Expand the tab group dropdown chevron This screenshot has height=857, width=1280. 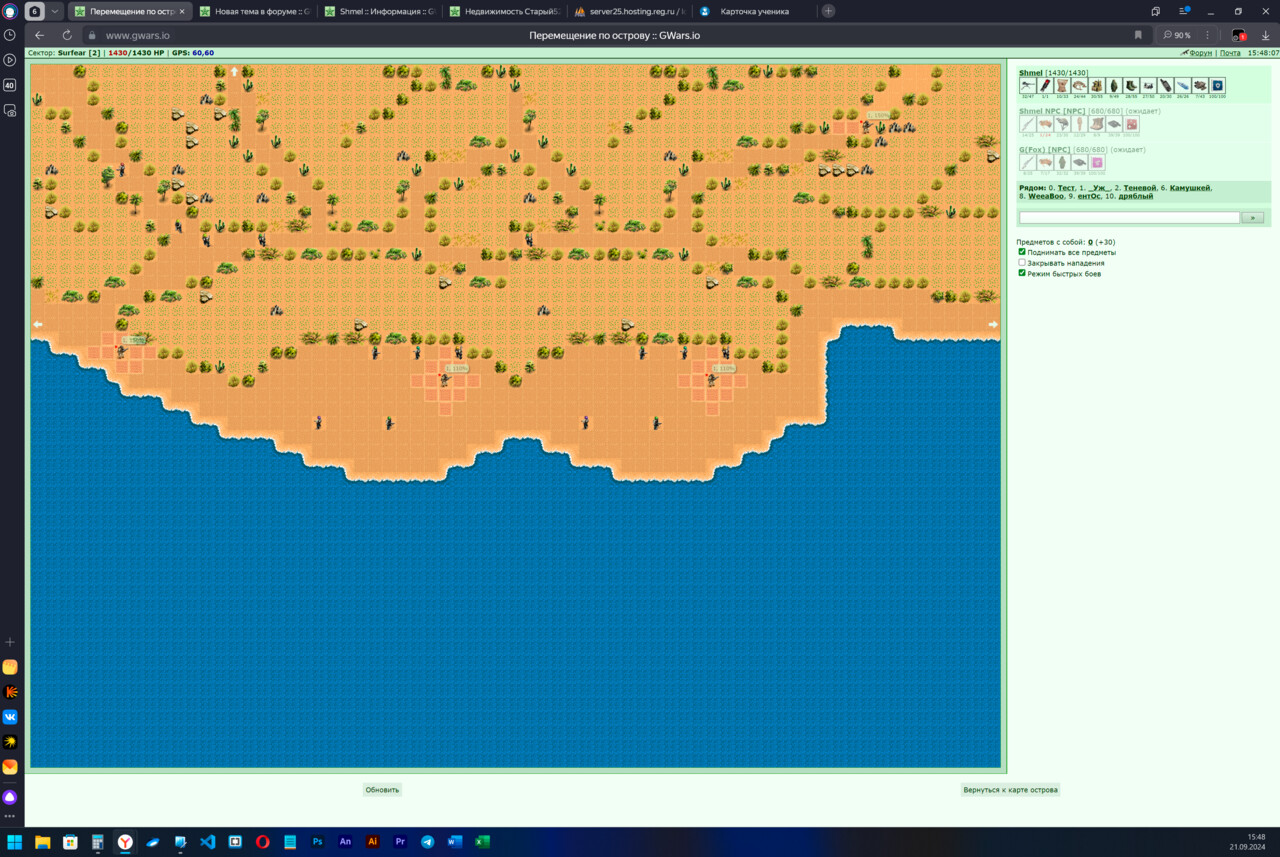pyautogui.click(x=54, y=11)
